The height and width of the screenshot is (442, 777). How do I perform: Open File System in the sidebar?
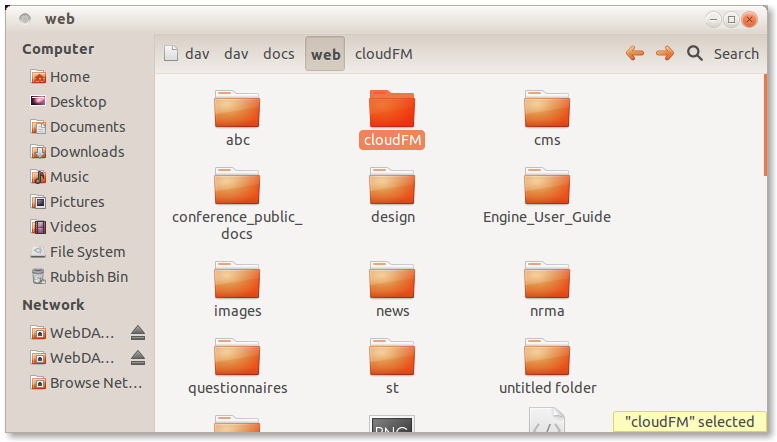coord(77,252)
